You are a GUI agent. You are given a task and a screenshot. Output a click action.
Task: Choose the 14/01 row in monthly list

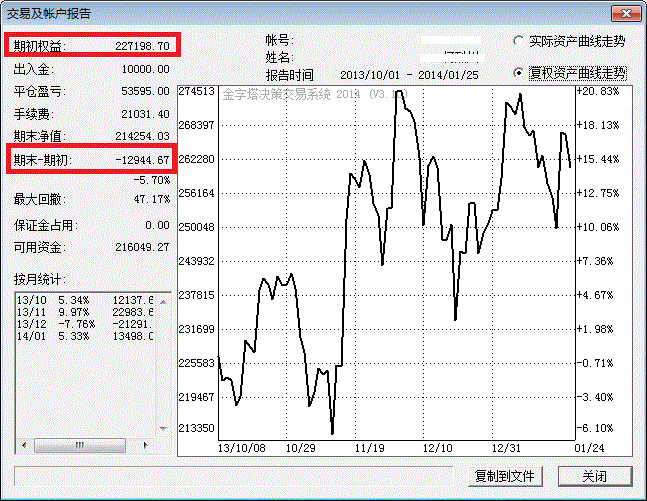point(85,336)
